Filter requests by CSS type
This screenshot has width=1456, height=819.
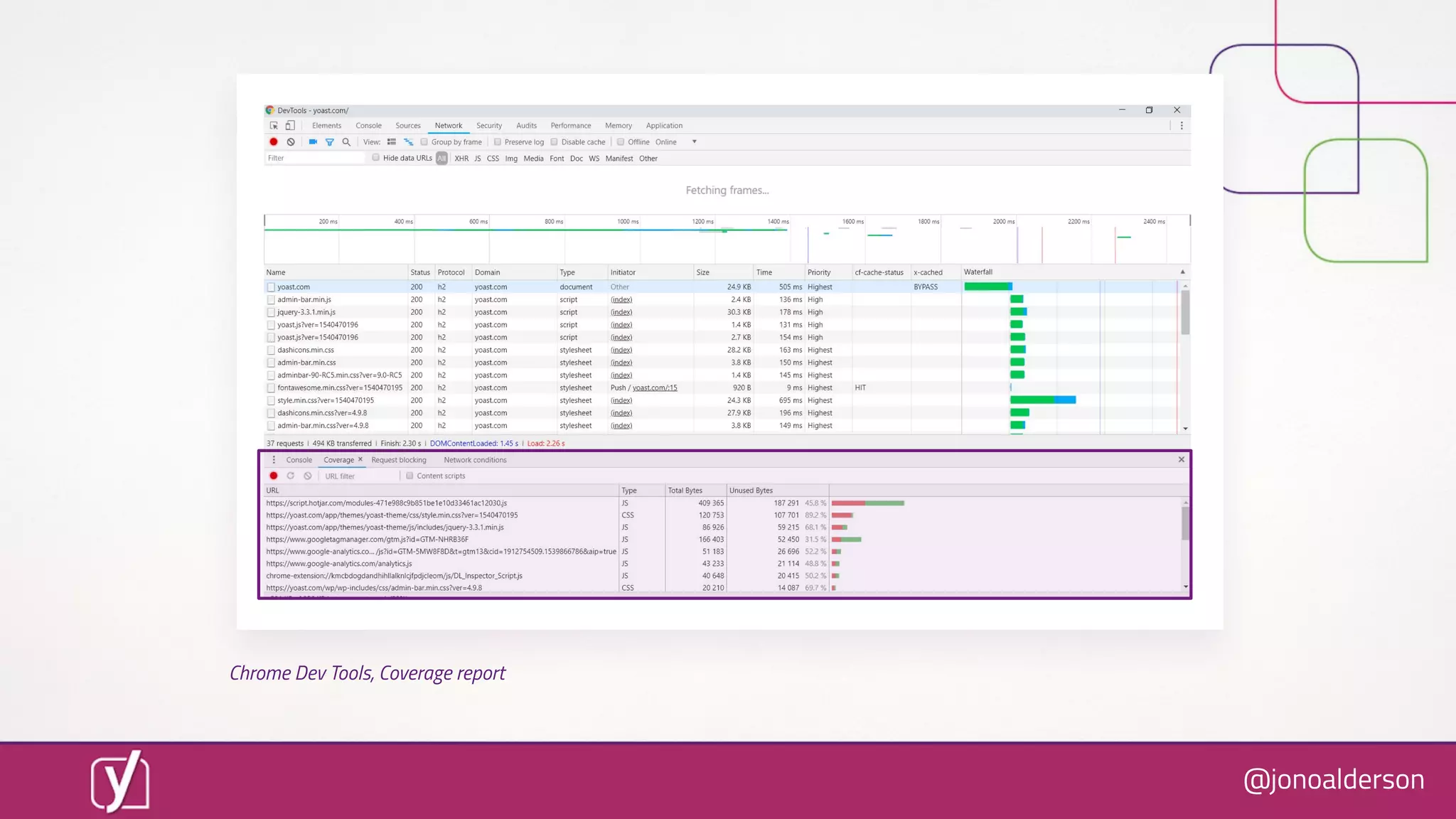click(x=493, y=159)
